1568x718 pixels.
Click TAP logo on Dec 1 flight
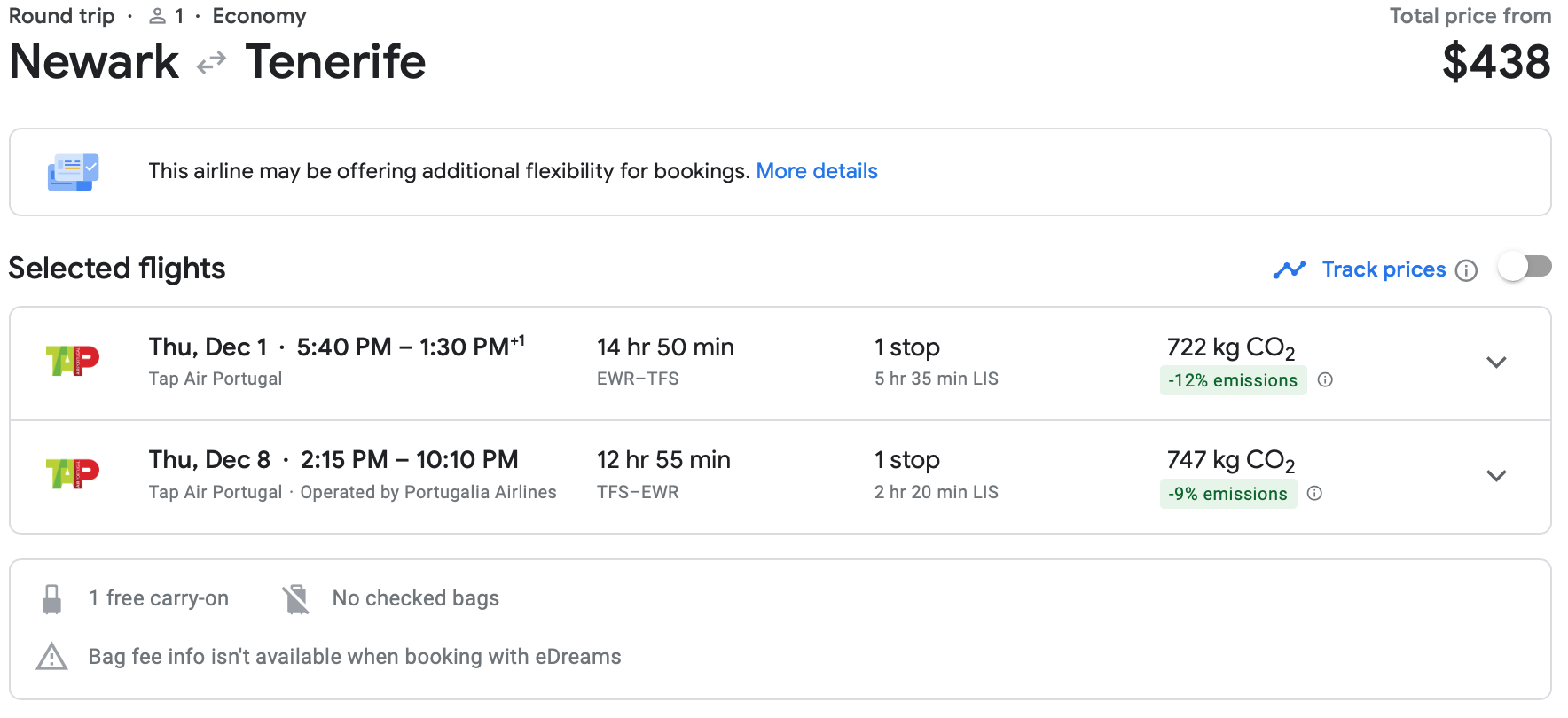pyautogui.click(x=73, y=361)
